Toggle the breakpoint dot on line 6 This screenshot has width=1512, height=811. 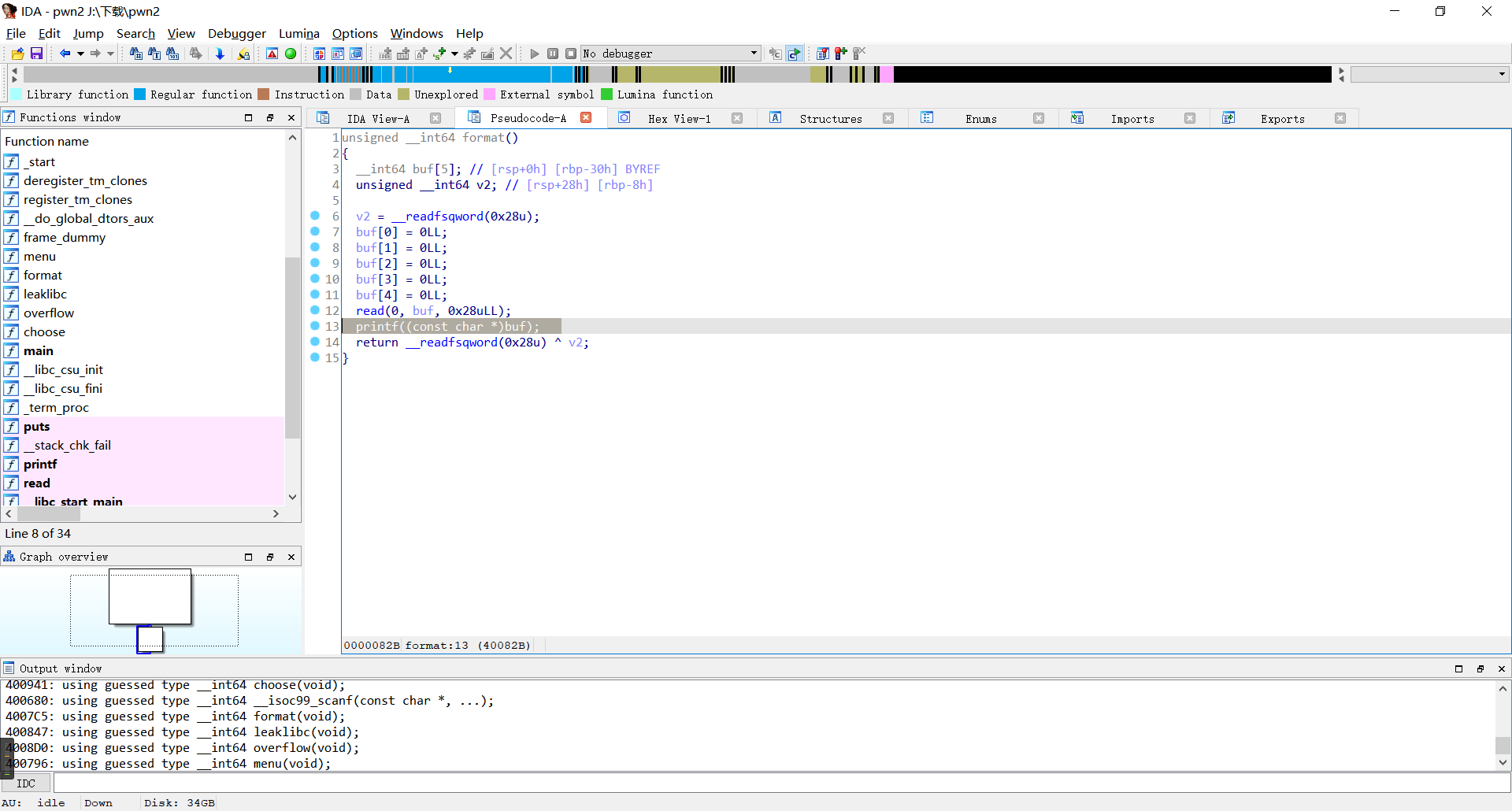point(315,216)
